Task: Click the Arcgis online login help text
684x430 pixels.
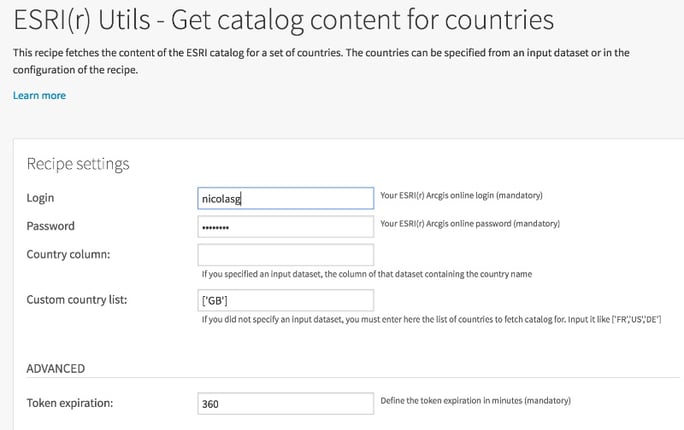Action: [462, 195]
